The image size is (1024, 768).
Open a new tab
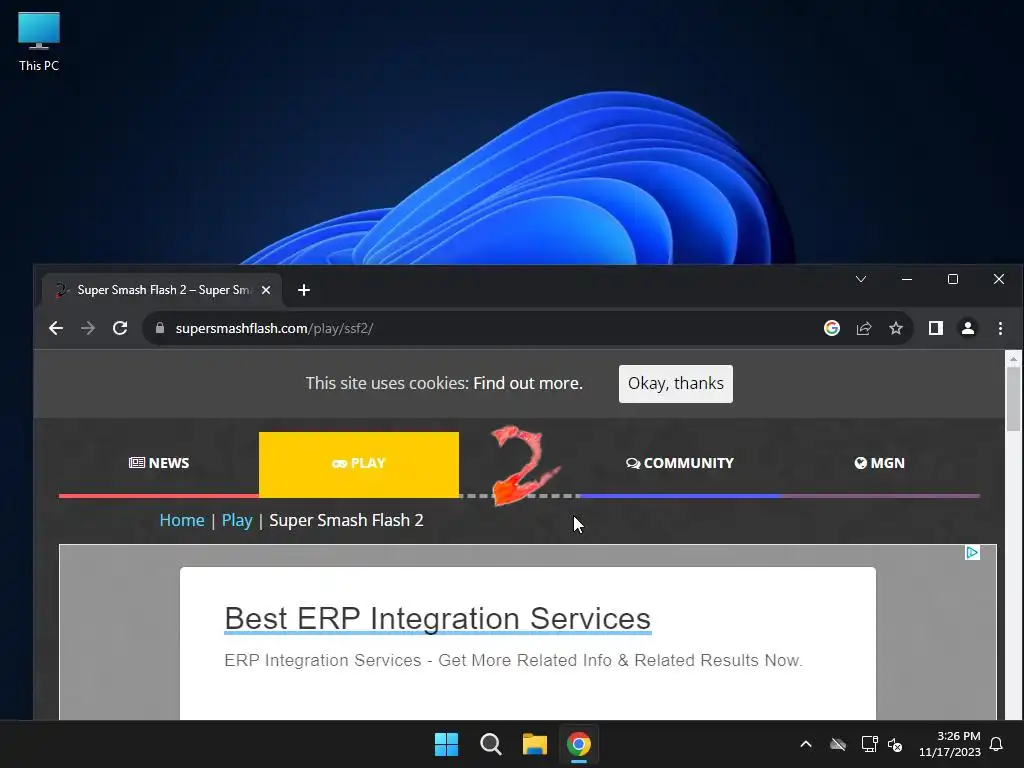304,290
